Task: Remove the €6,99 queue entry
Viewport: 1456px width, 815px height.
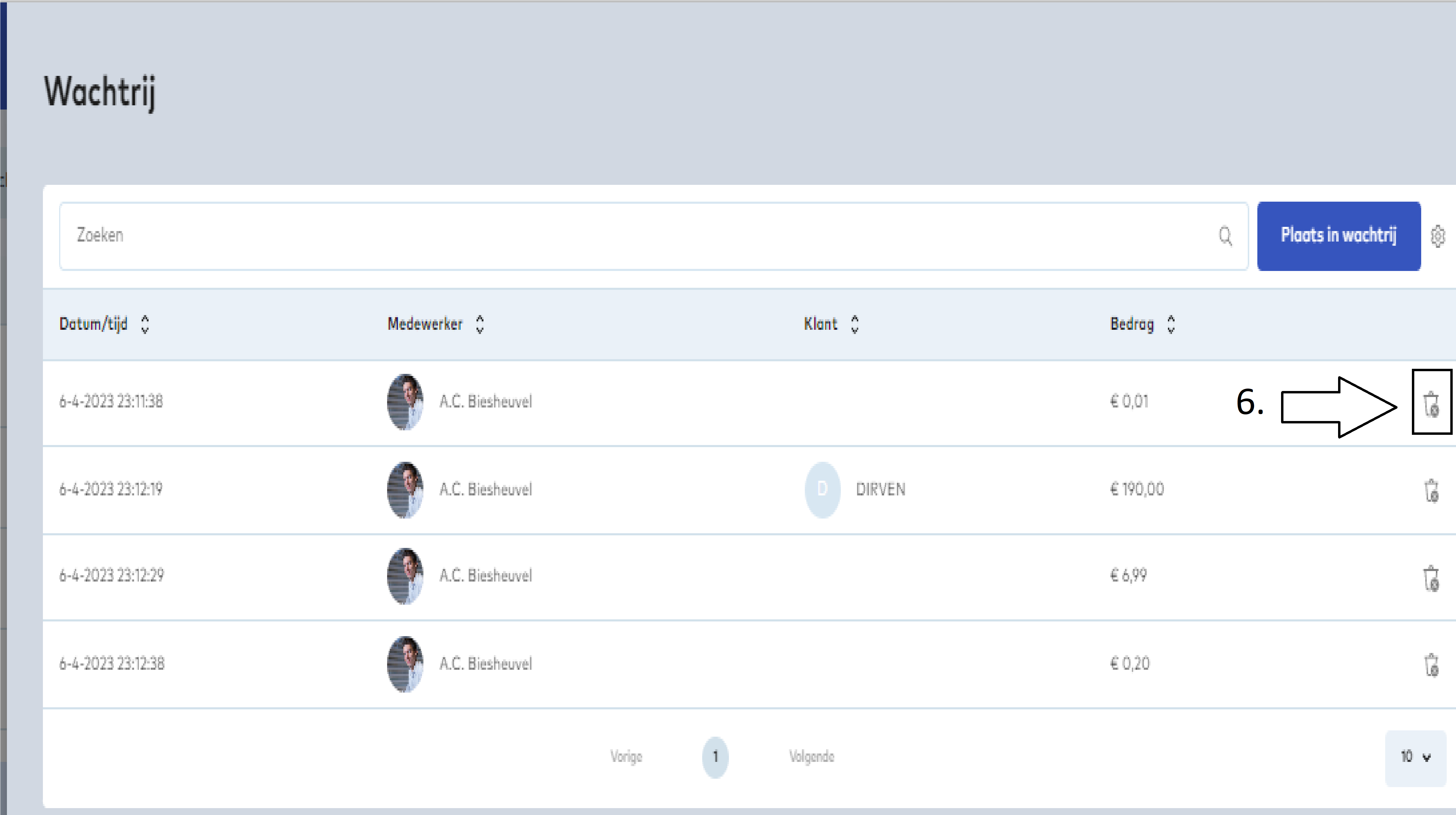Action: [1430, 578]
